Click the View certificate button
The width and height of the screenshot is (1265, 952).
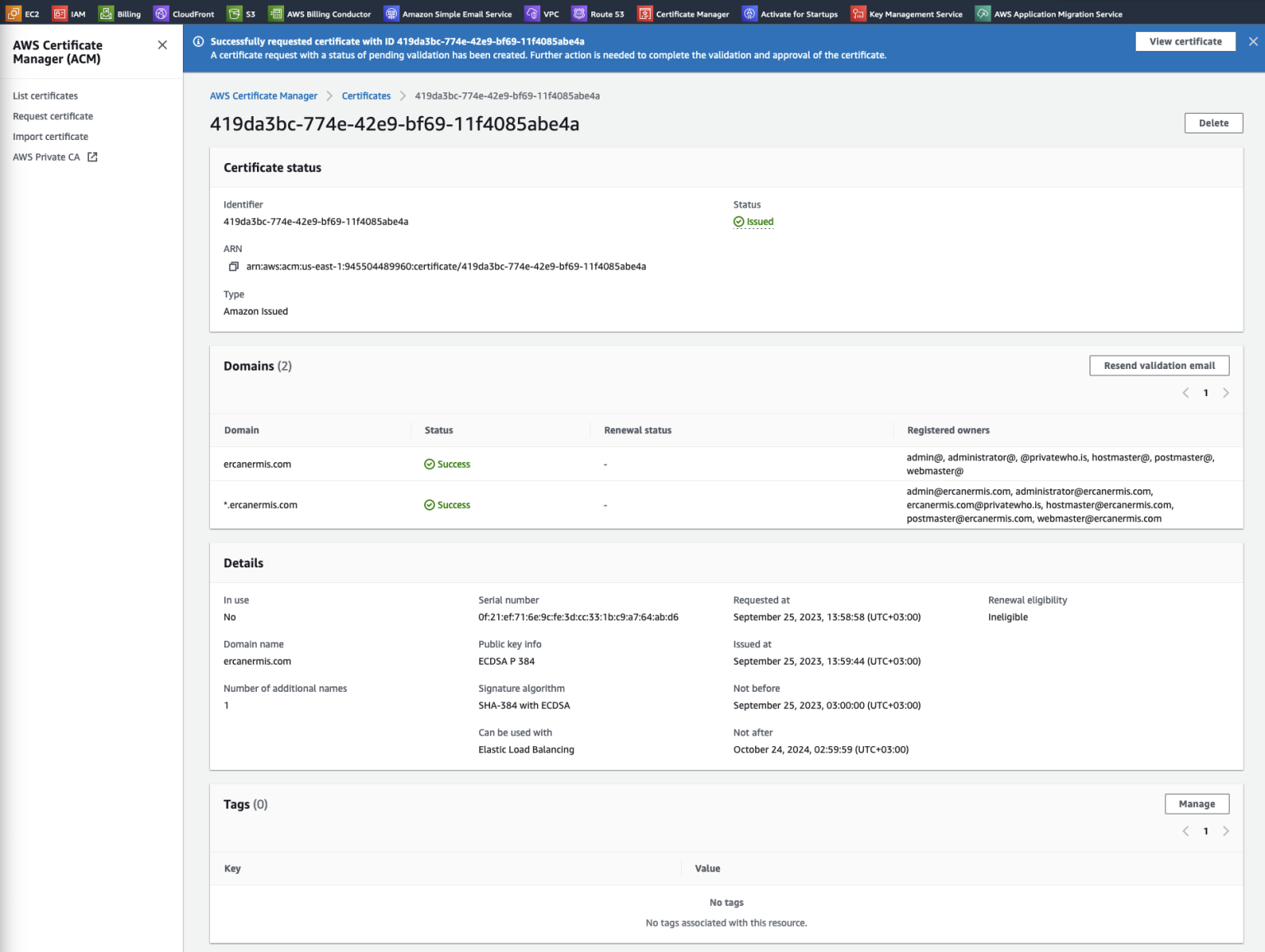(x=1185, y=42)
